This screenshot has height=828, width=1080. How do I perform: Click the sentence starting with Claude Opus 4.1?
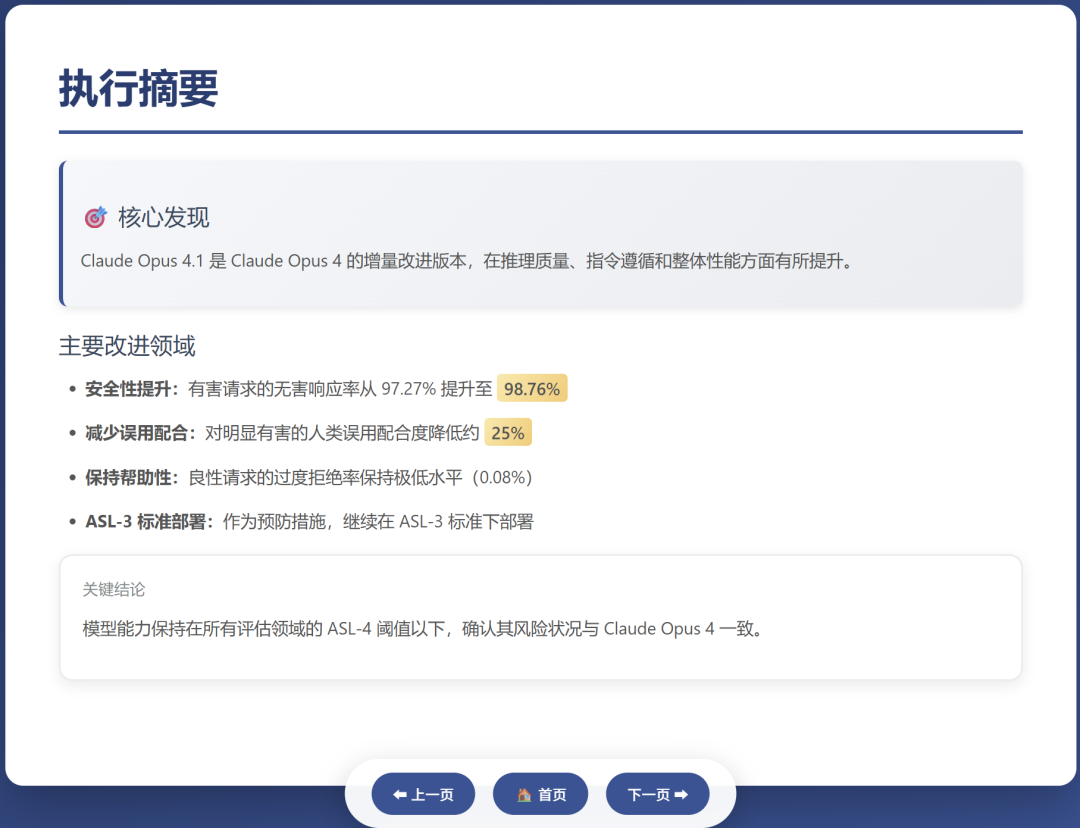[x=468, y=261]
